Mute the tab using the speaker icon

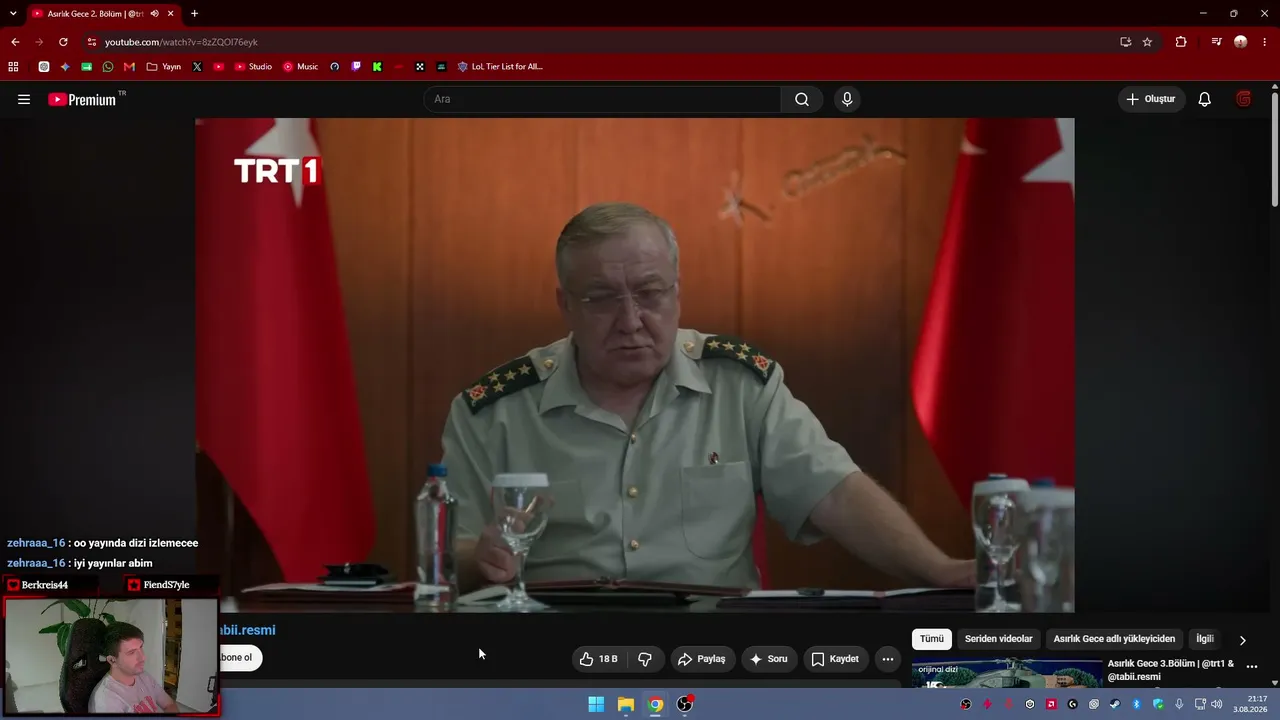pyautogui.click(x=154, y=13)
